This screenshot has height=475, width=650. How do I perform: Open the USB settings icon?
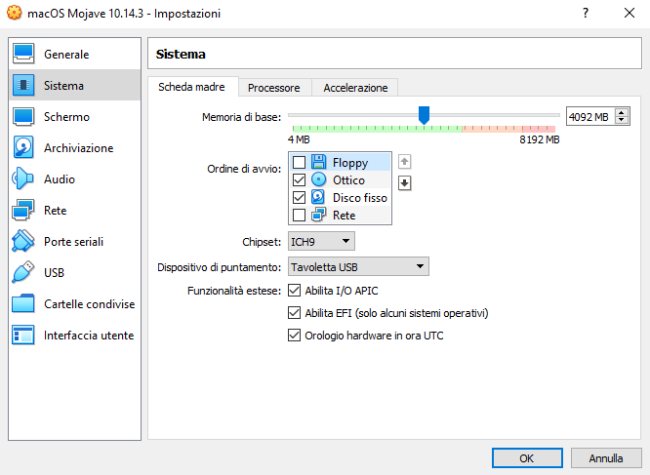point(24,273)
